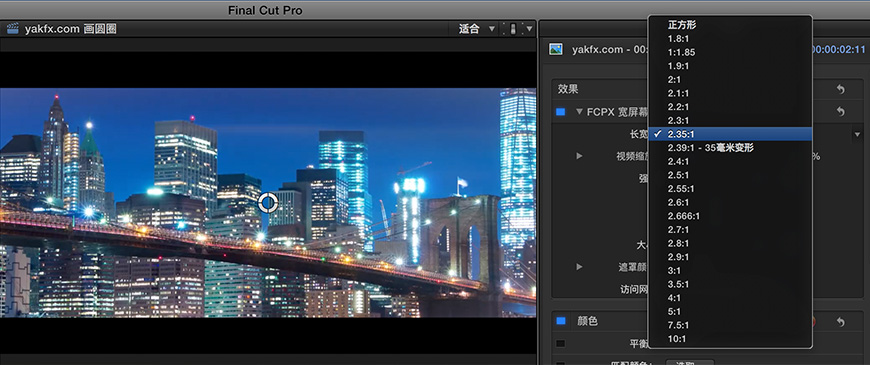Choose 2.3:1 aspect ratio

coord(730,120)
